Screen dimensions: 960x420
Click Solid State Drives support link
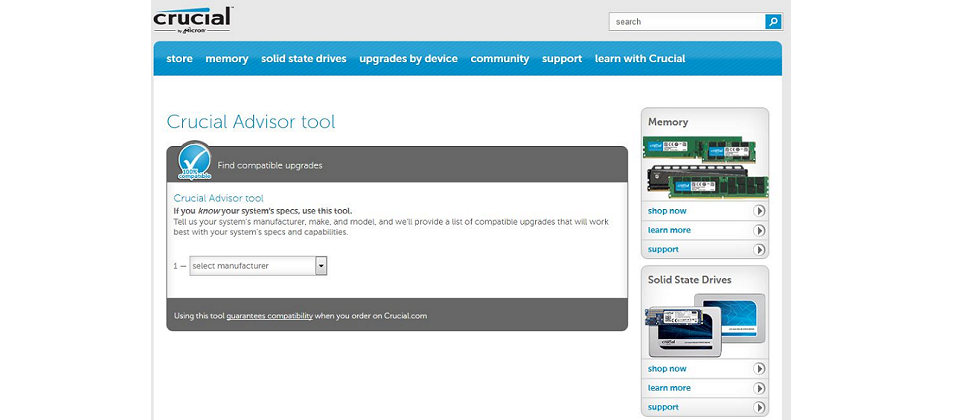tap(663, 407)
